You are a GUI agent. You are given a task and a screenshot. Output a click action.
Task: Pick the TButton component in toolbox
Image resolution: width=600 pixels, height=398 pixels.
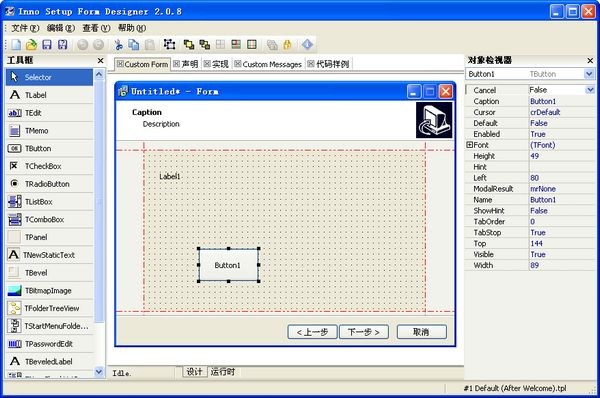(49, 148)
